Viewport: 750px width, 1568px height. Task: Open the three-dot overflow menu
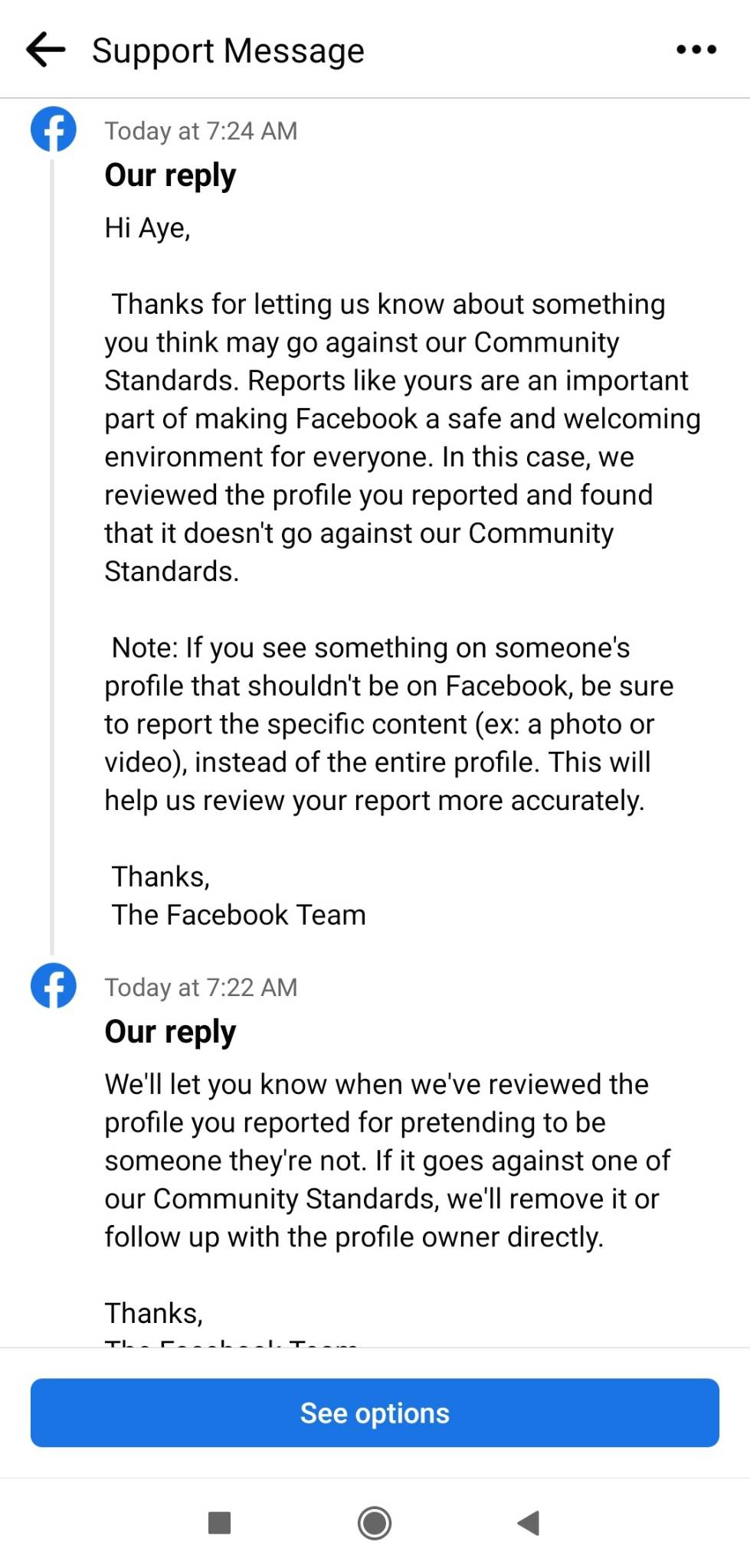click(x=696, y=49)
